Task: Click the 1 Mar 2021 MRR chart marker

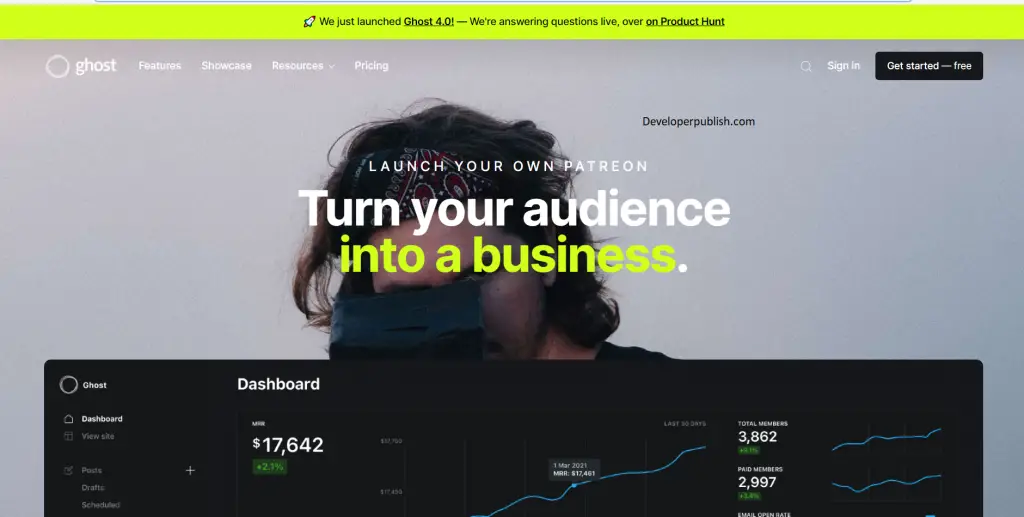Action: pos(575,485)
